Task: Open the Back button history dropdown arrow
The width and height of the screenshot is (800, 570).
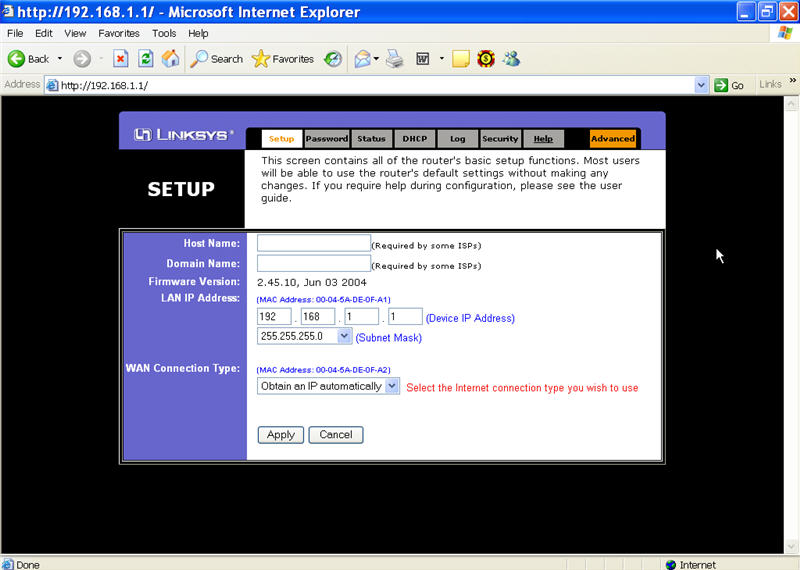Action: pyautogui.click(x=60, y=59)
